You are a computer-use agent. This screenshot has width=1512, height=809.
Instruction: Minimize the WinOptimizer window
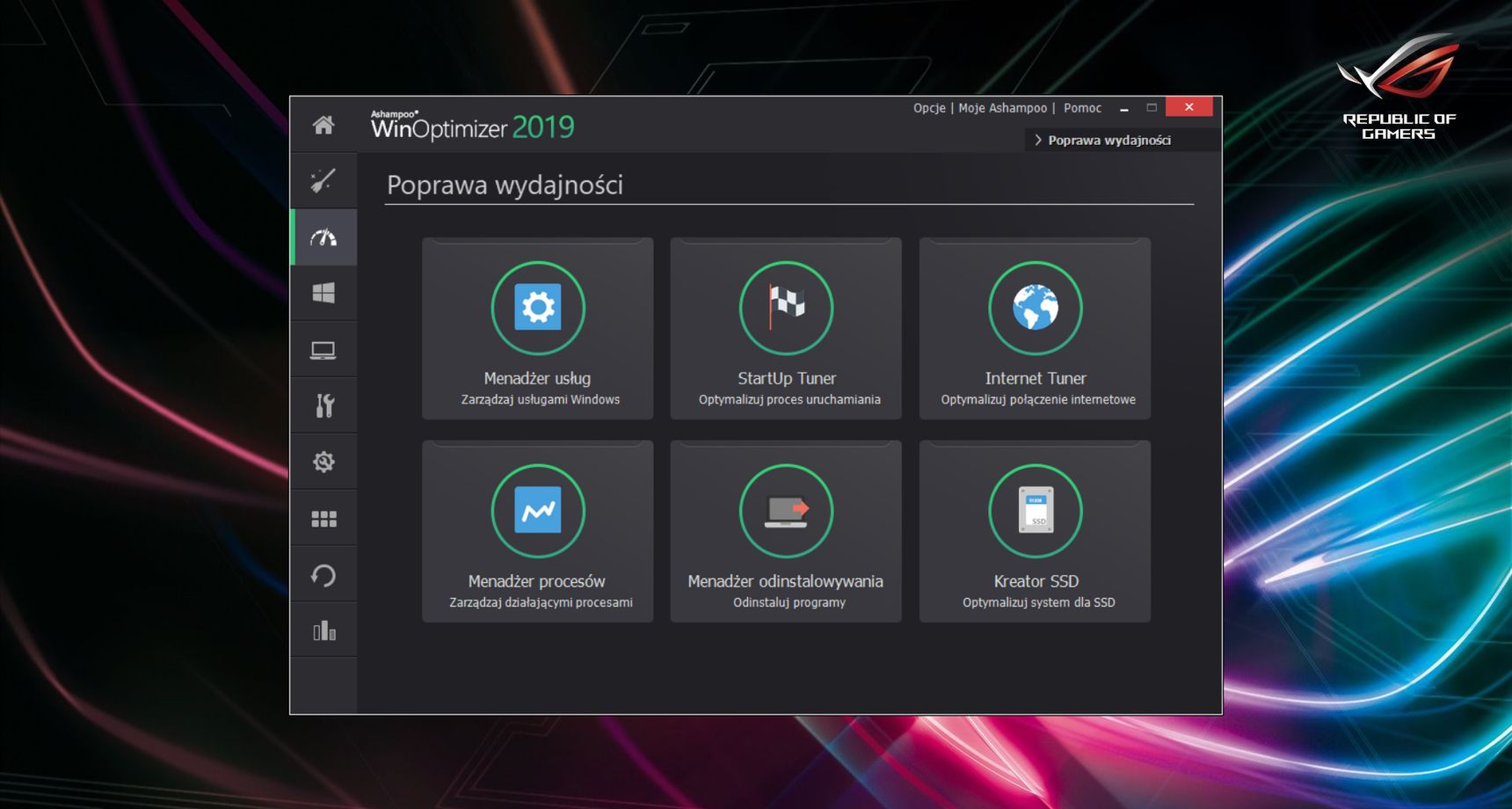(x=1123, y=108)
